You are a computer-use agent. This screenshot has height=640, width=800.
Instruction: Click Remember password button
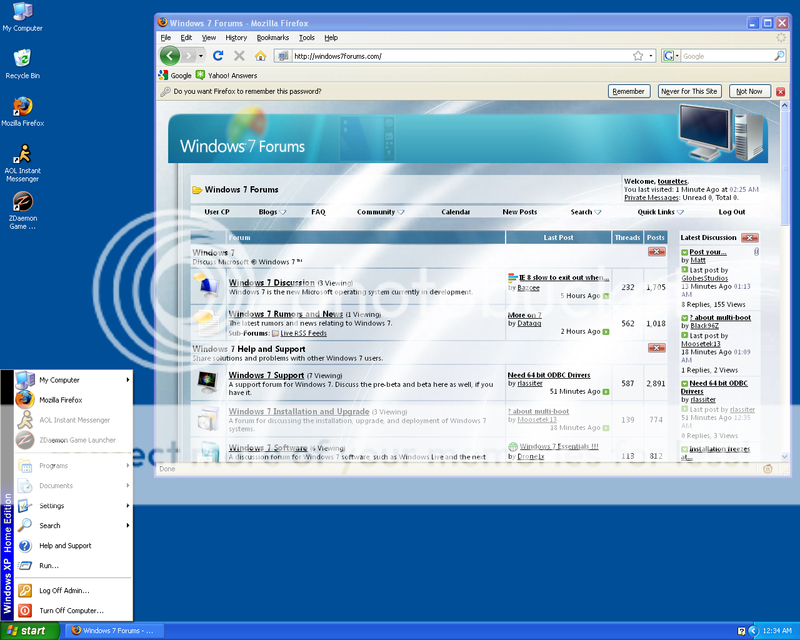pyautogui.click(x=629, y=91)
